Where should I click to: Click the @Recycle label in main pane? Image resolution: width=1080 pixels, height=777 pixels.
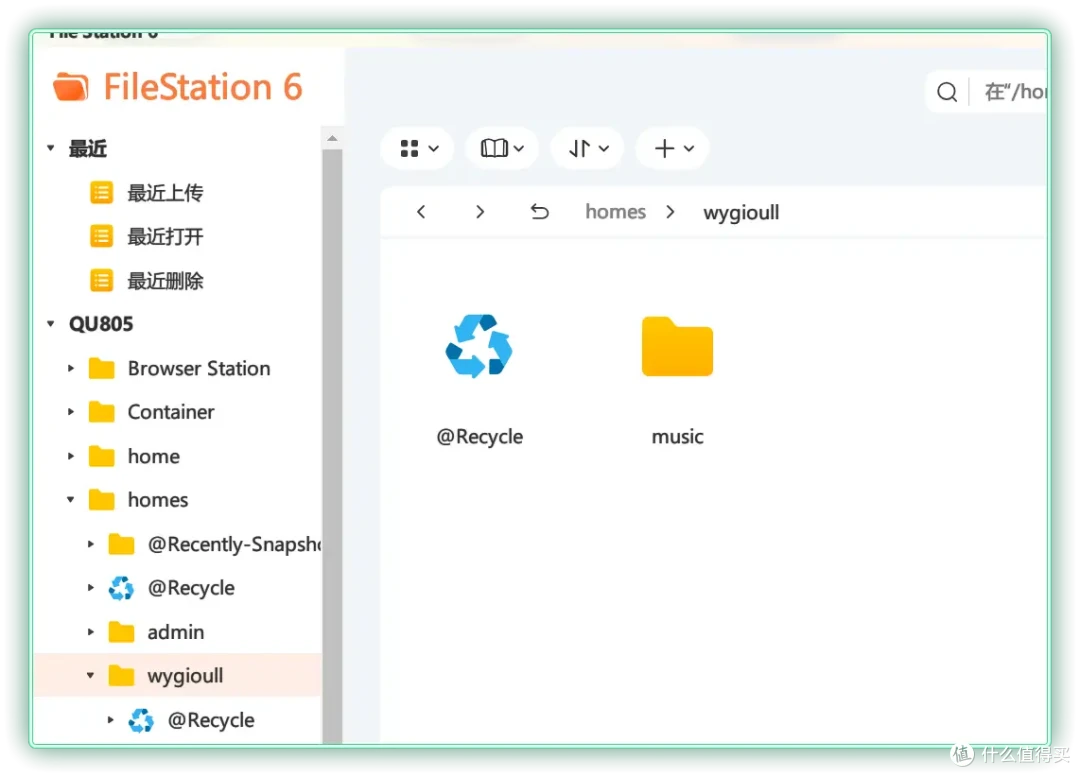click(479, 437)
